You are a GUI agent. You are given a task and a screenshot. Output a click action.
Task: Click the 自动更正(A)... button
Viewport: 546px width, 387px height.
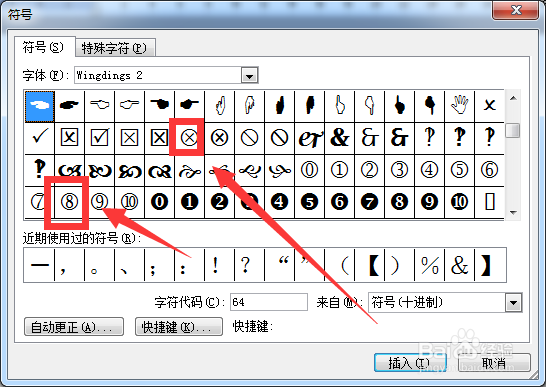74,327
